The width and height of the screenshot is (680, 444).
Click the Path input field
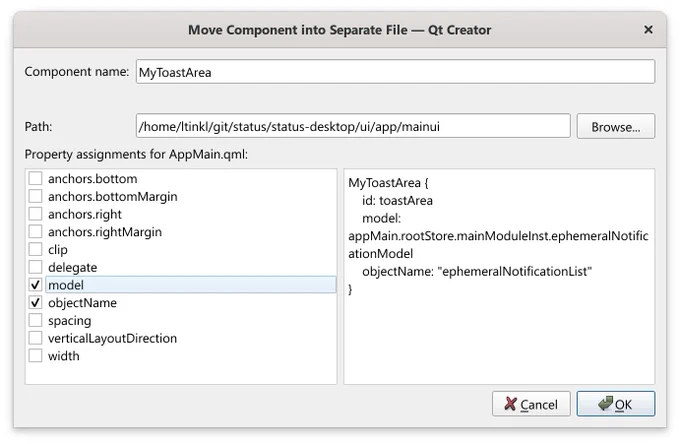353,126
